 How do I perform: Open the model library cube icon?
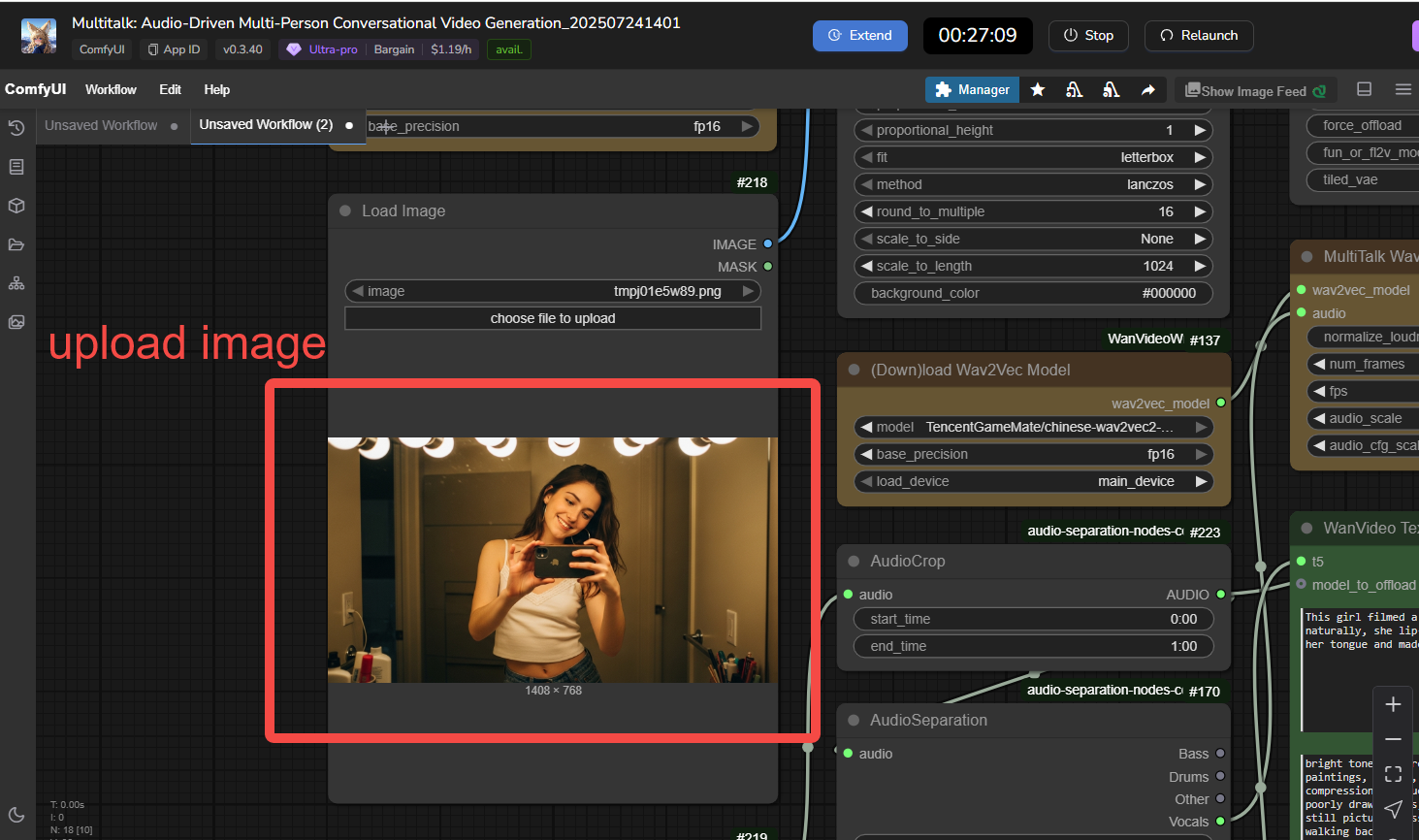coord(16,206)
